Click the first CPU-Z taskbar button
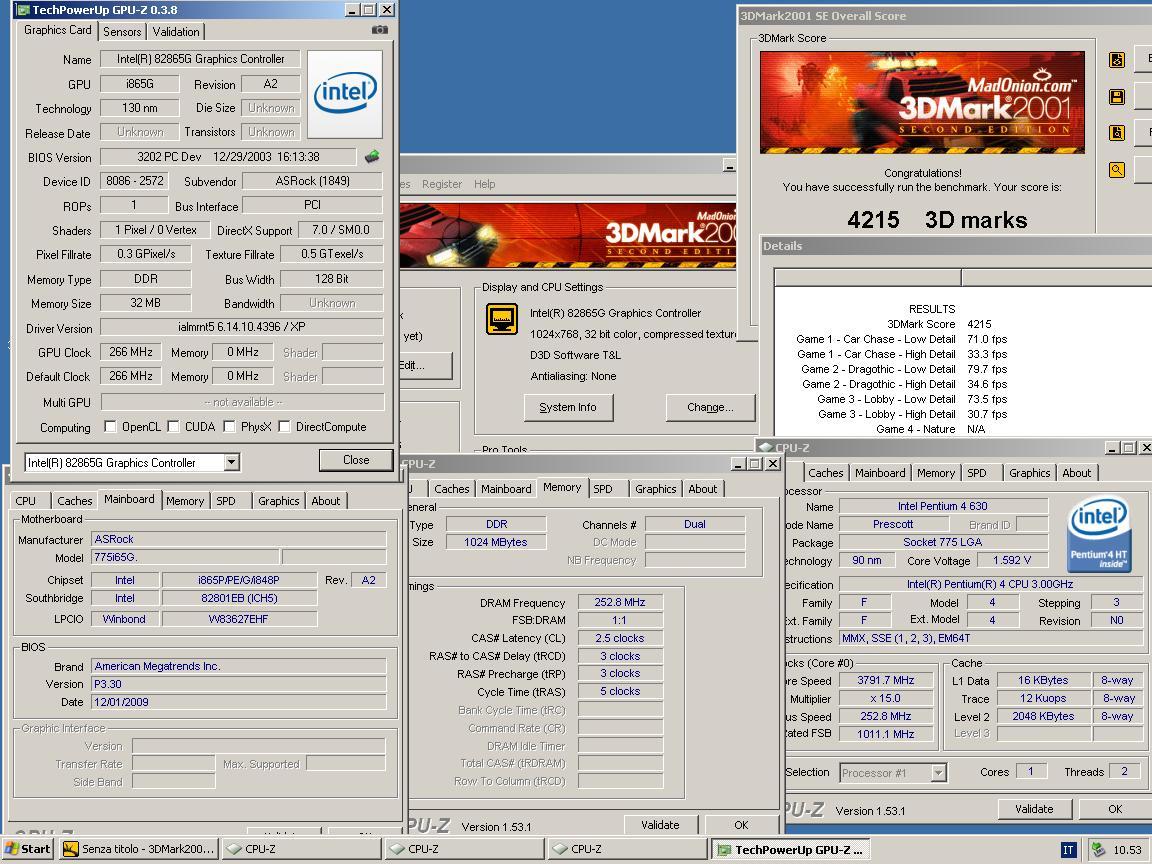The image size is (1152, 864). click(x=300, y=849)
